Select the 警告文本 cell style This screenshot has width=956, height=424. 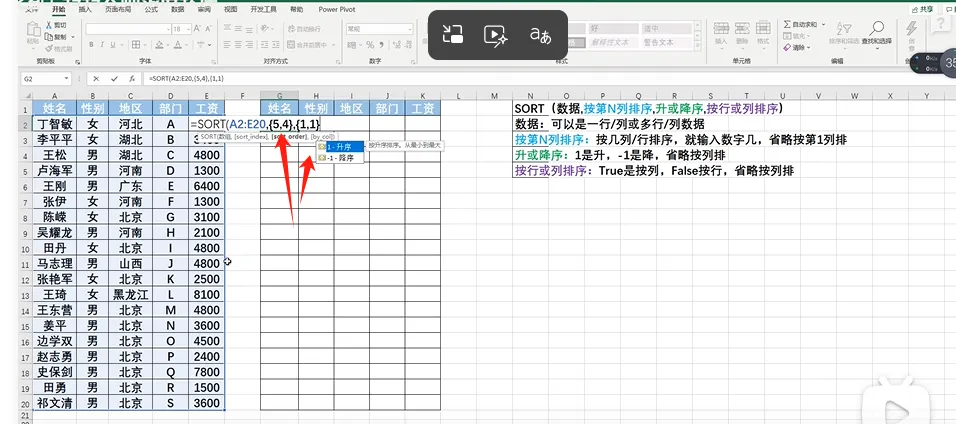[x=666, y=43]
